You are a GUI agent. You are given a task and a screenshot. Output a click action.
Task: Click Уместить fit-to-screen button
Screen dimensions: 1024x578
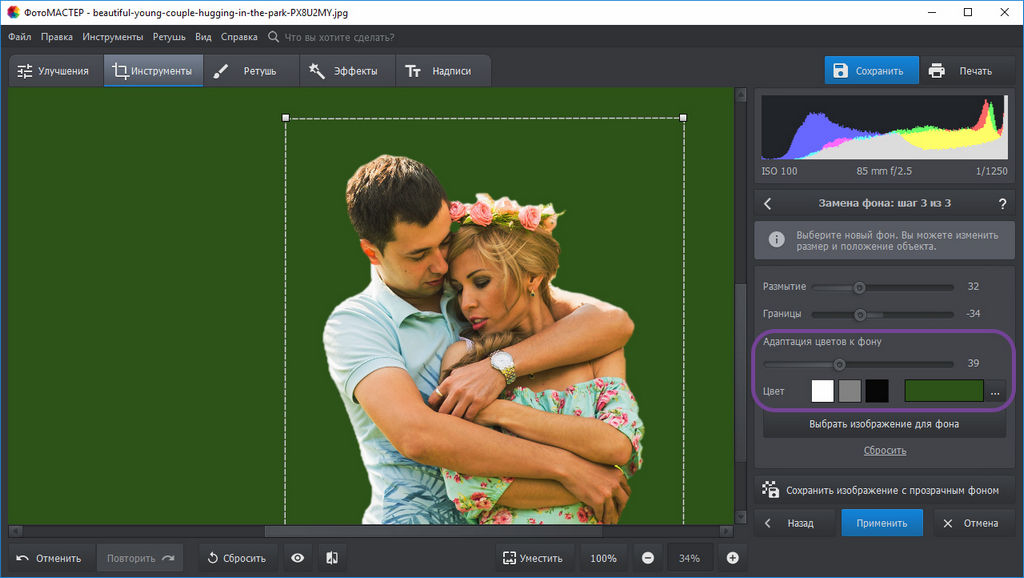coord(533,558)
